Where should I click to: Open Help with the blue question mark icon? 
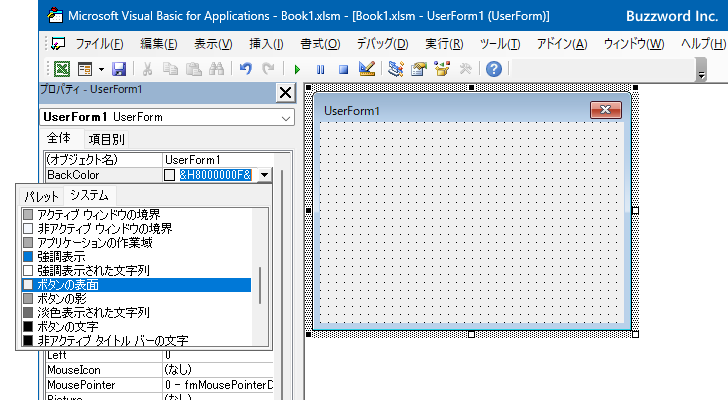(494, 69)
